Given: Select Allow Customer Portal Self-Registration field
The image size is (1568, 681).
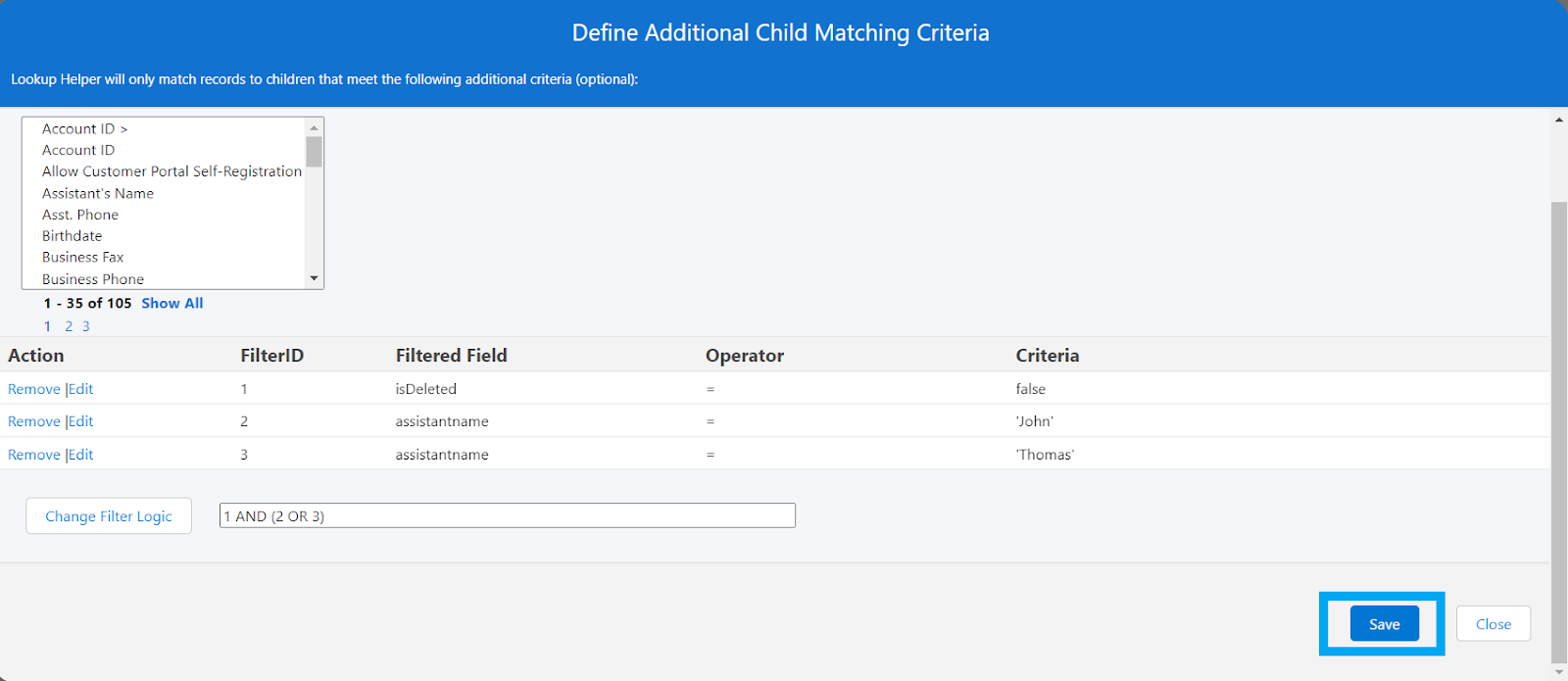Looking at the screenshot, I should 171,171.
